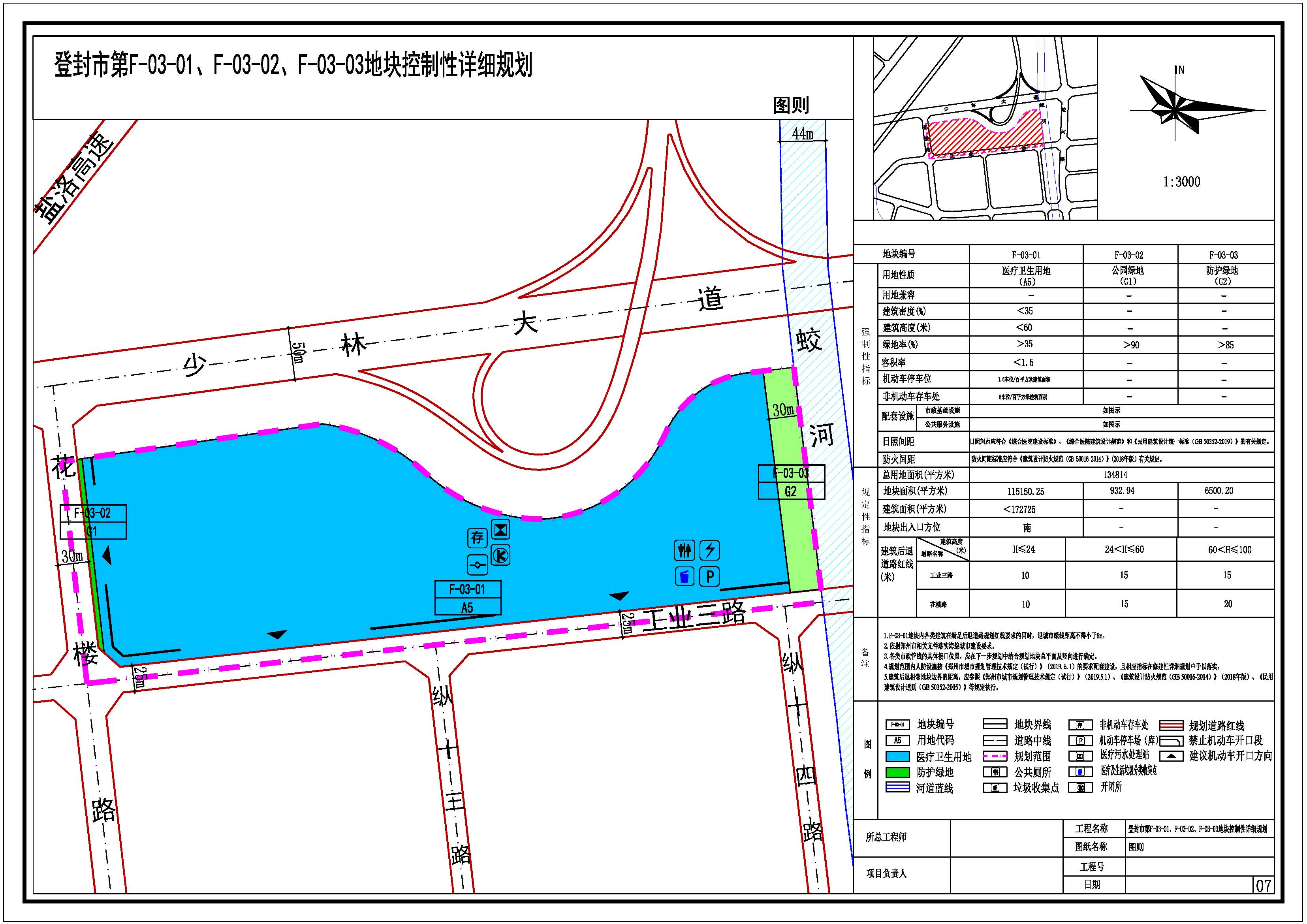Click the circled K switching station map icon
1307x924 pixels.
click(500, 555)
